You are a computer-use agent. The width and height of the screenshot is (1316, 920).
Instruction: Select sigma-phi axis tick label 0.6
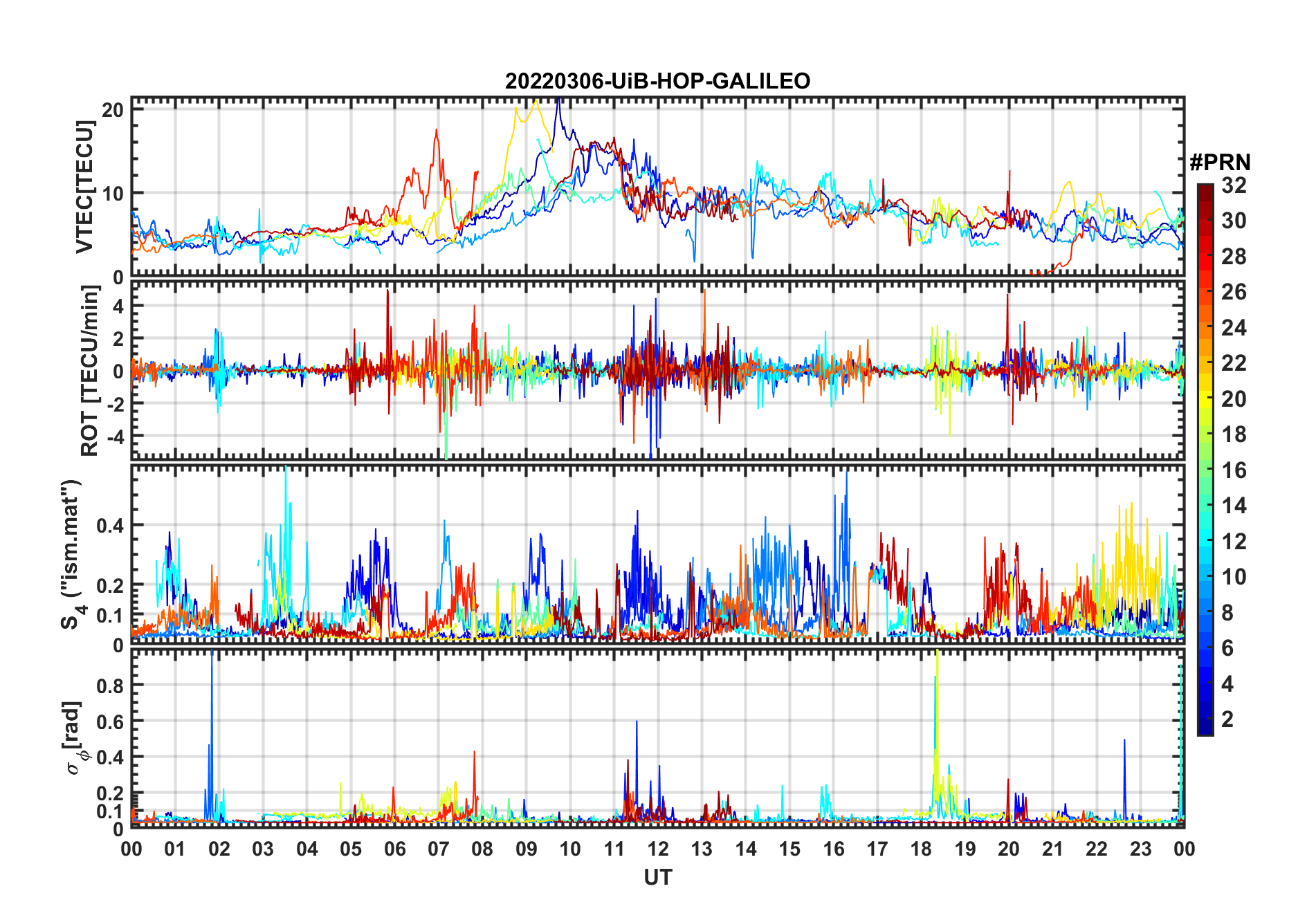click(x=111, y=721)
